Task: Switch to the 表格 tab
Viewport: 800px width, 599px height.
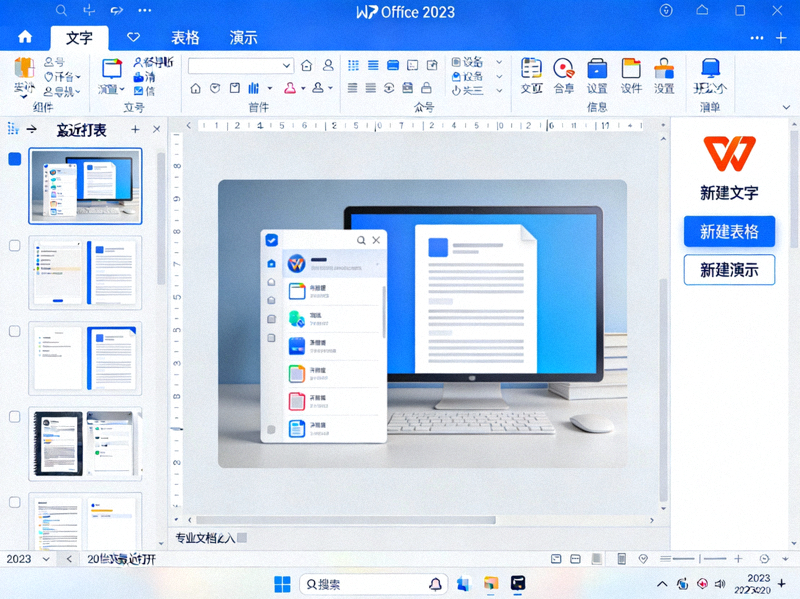Action: [x=185, y=37]
